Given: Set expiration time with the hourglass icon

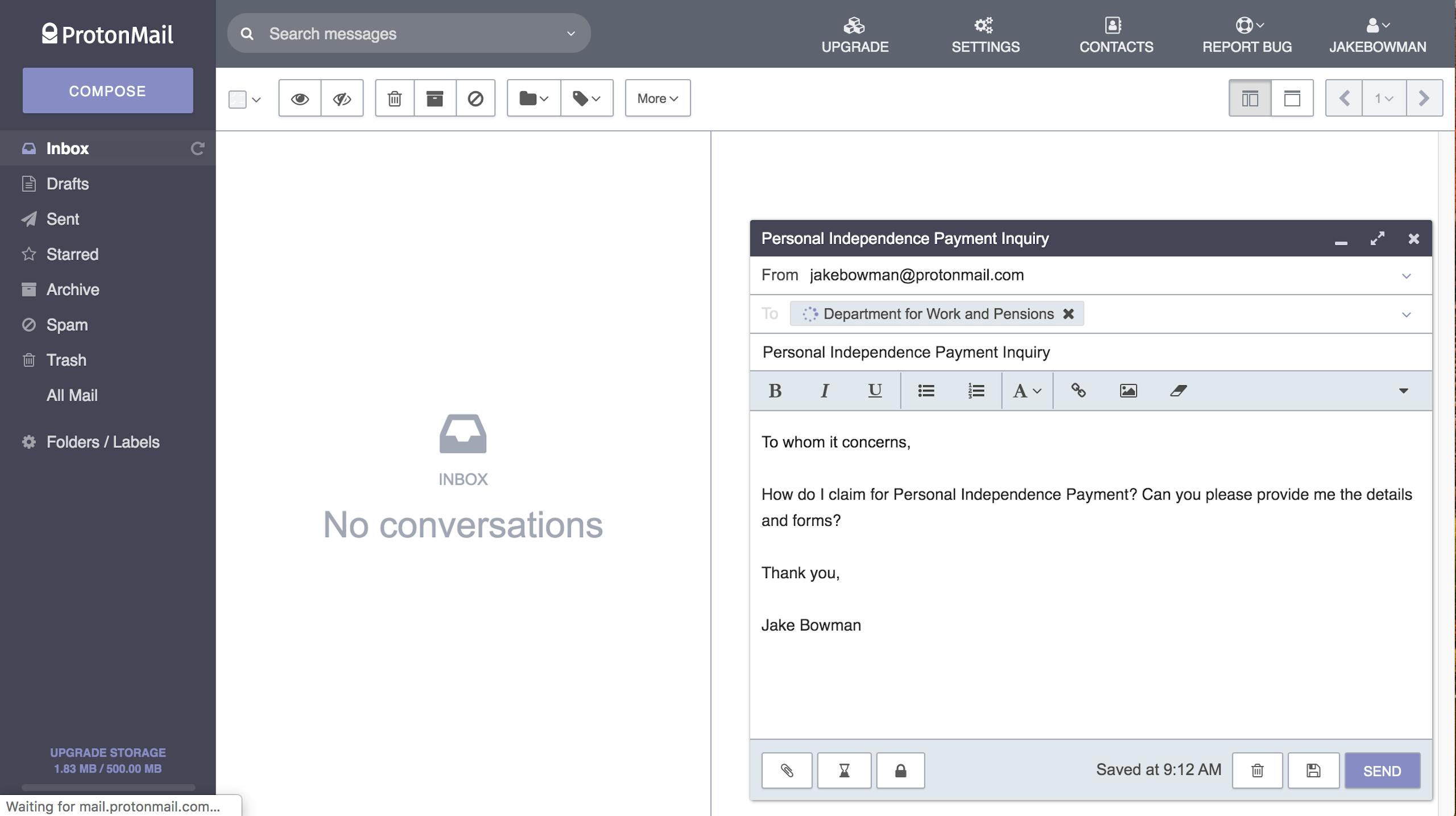Looking at the screenshot, I should point(844,770).
